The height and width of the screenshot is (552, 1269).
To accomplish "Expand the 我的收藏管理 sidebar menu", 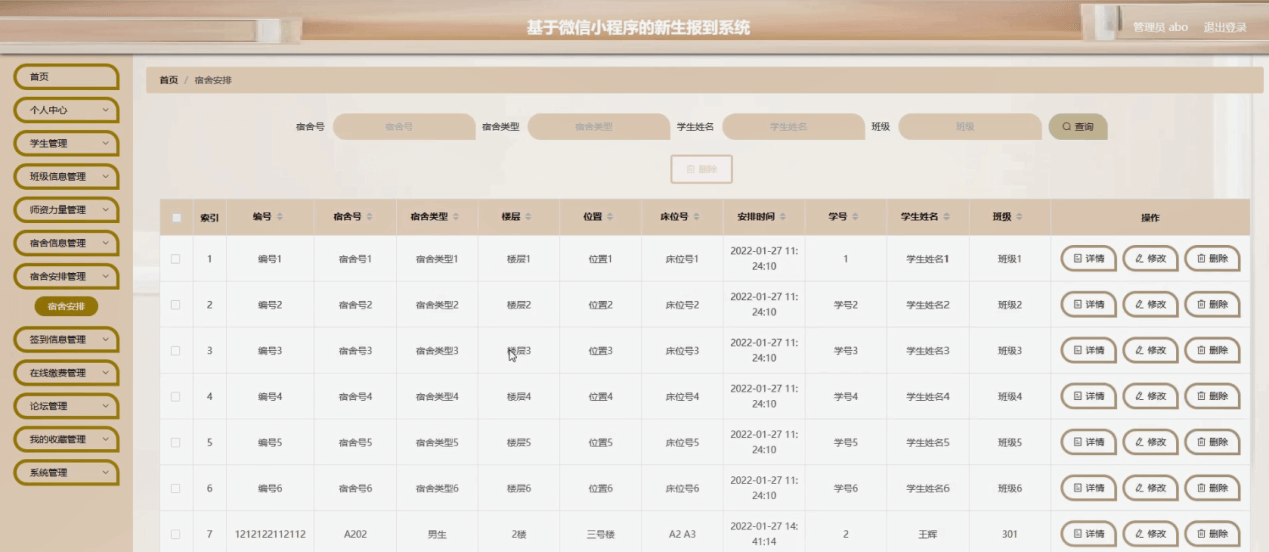I will [x=66, y=439].
